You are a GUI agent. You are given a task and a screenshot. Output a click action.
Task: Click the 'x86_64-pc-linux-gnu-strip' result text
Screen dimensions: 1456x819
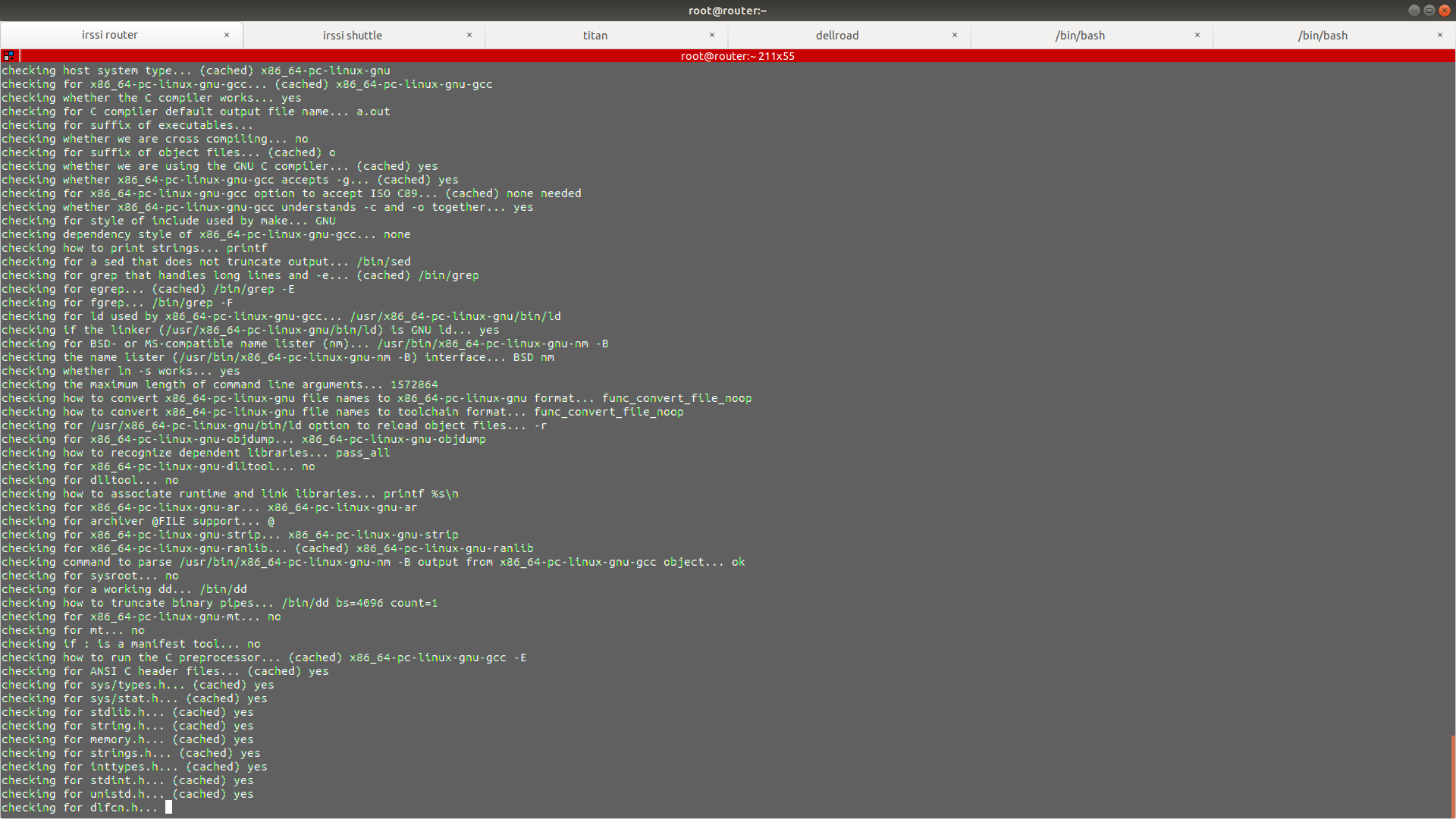373,535
